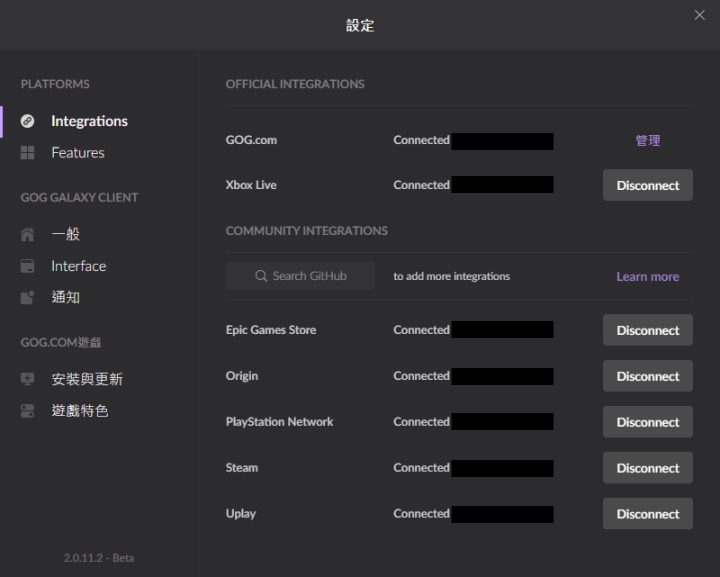Image resolution: width=720 pixels, height=577 pixels.
Task: Close the settings dialog
Action: pyautogui.click(x=699, y=15)
